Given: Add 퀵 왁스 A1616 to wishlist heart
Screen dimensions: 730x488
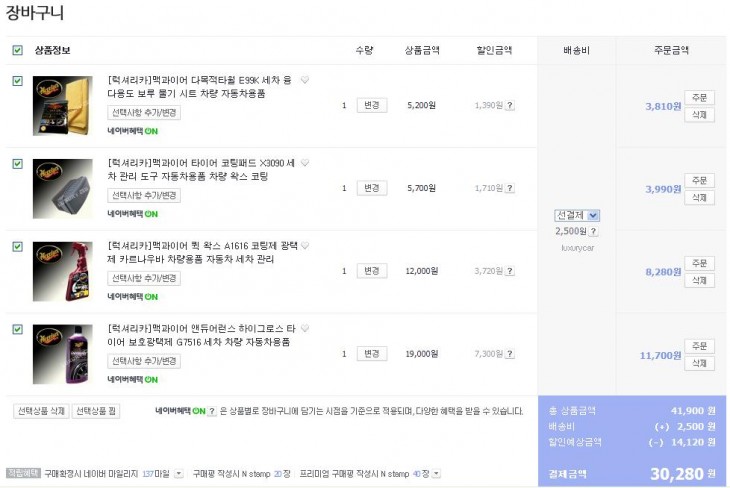Looking at the screenshot, I should point(305,245).
